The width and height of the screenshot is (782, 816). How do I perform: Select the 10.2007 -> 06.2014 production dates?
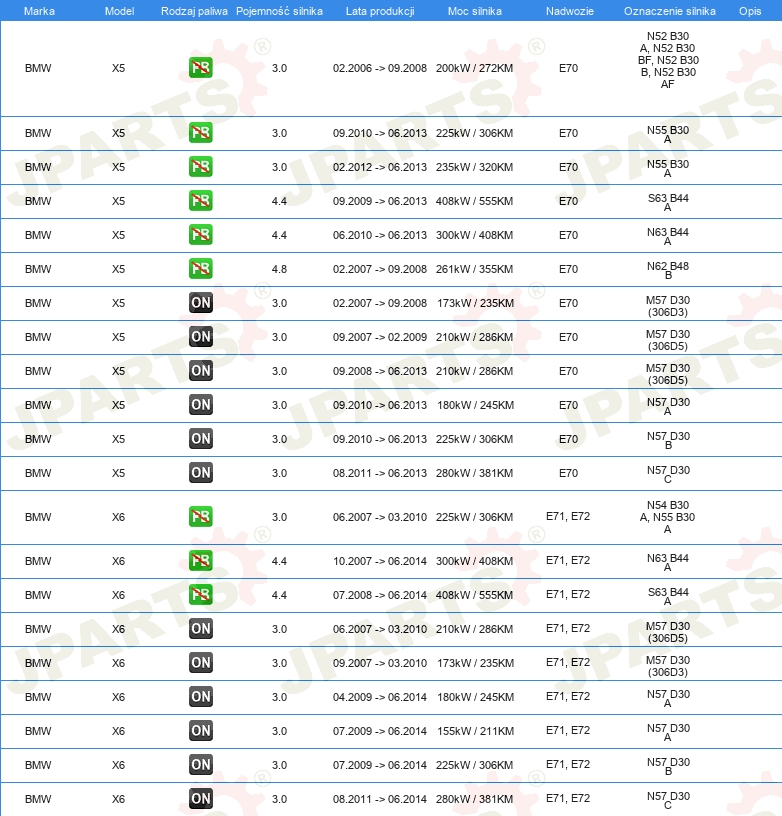point(380,561)
